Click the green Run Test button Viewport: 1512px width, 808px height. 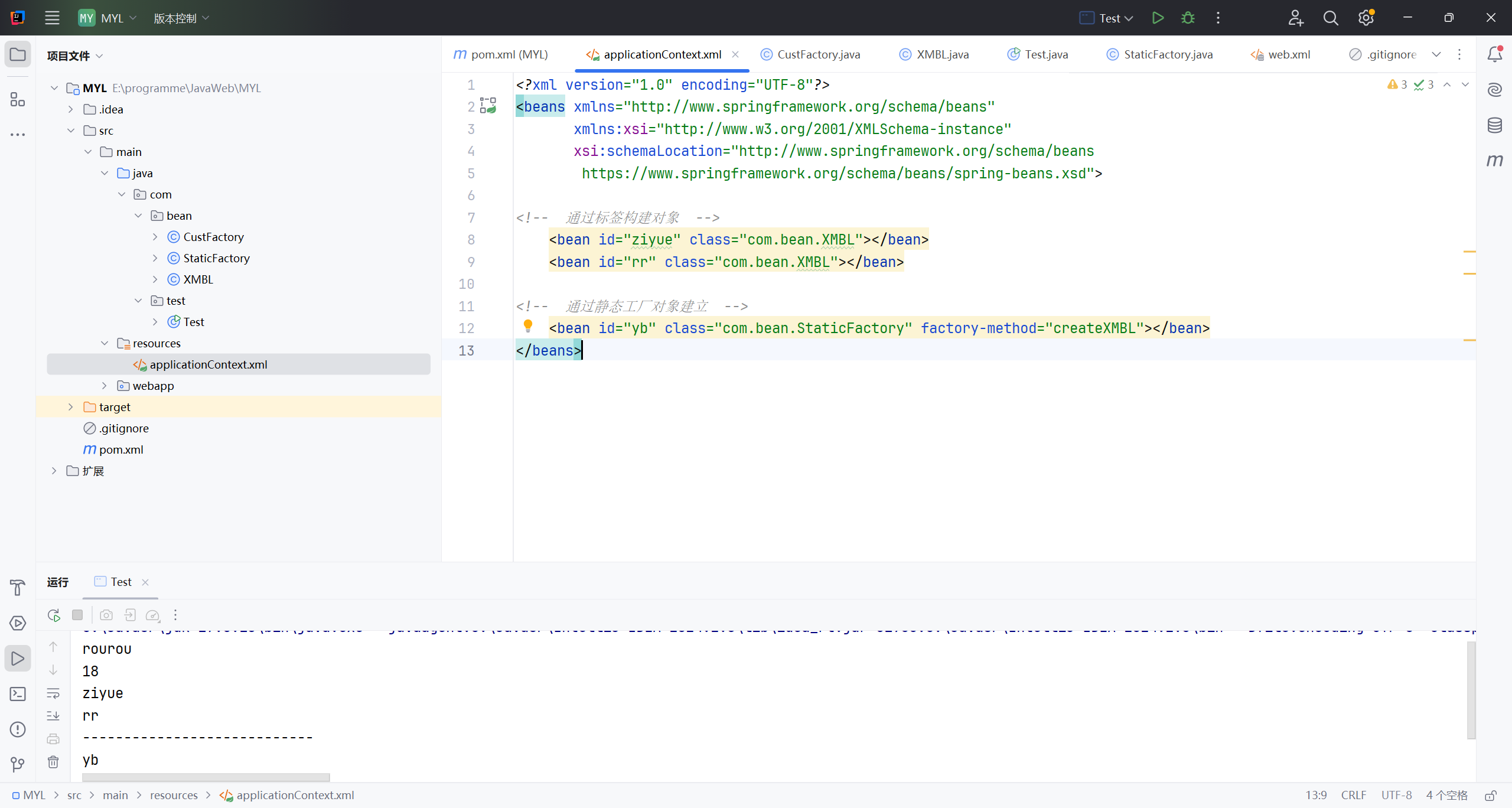[x=1158, y=18]
